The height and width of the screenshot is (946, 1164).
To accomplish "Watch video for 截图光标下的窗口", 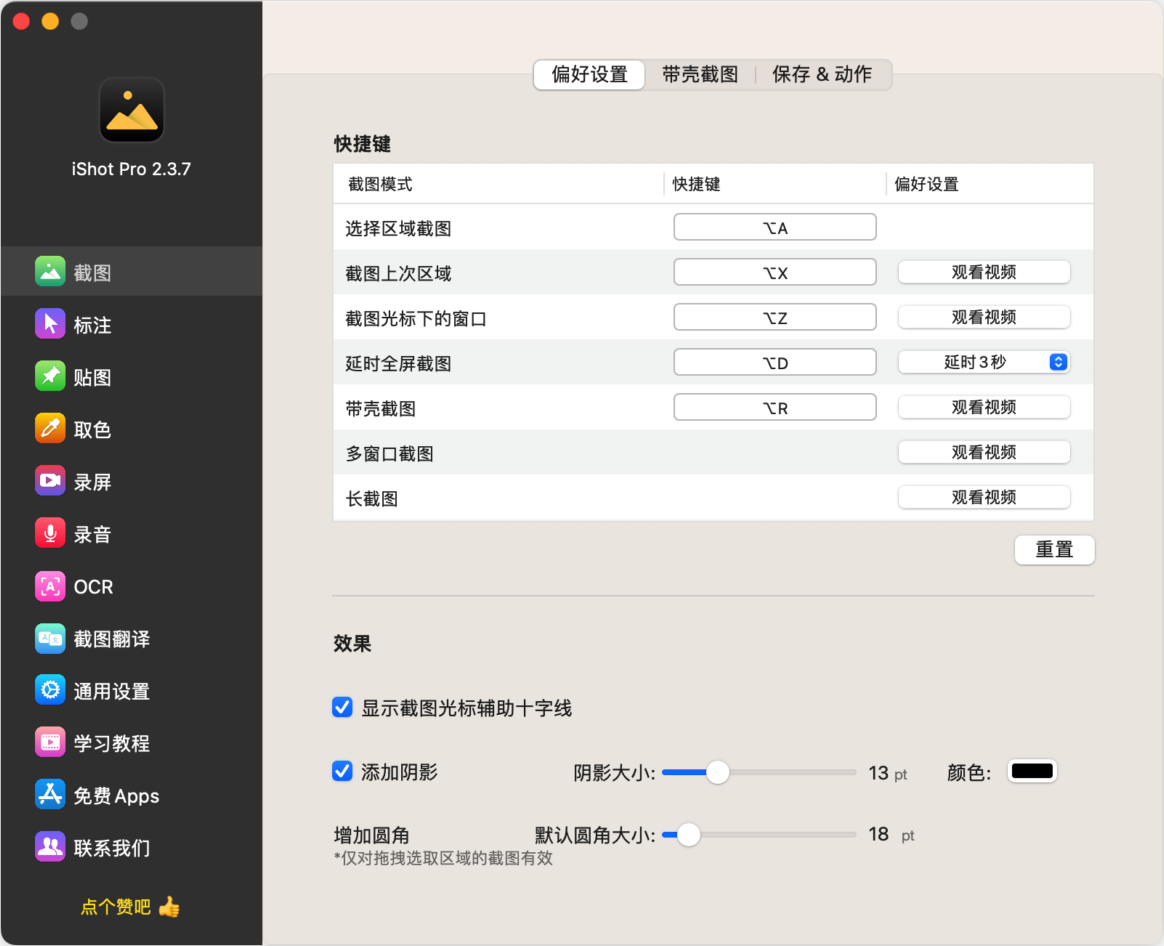I will [984, 318].
